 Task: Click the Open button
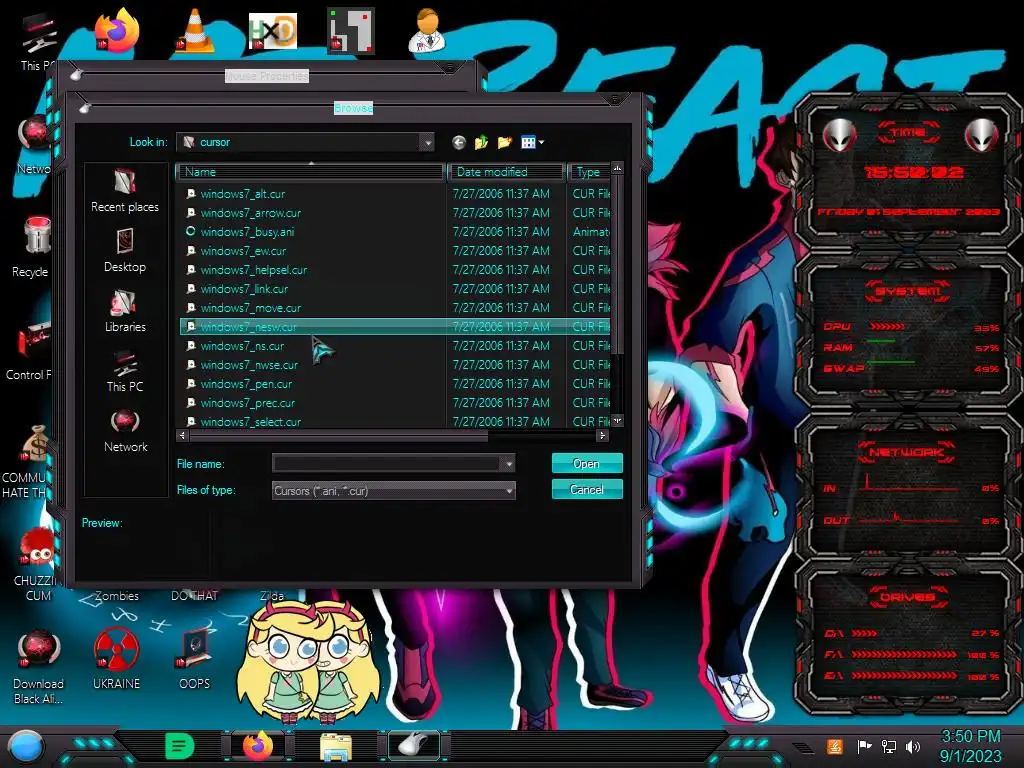point(586,463)
